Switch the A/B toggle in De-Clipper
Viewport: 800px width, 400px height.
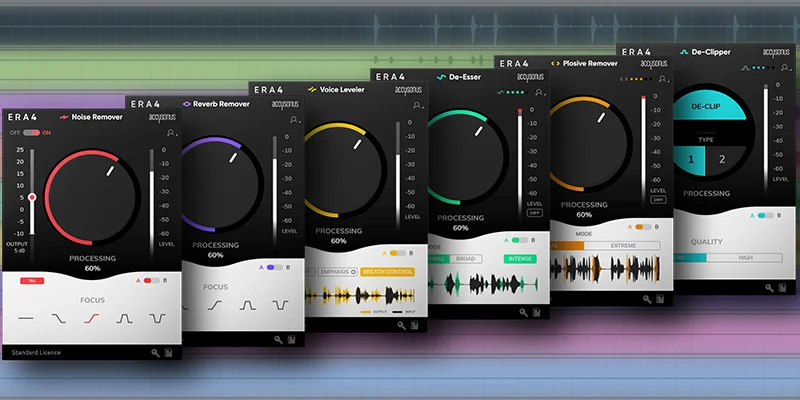coord(766,215)
